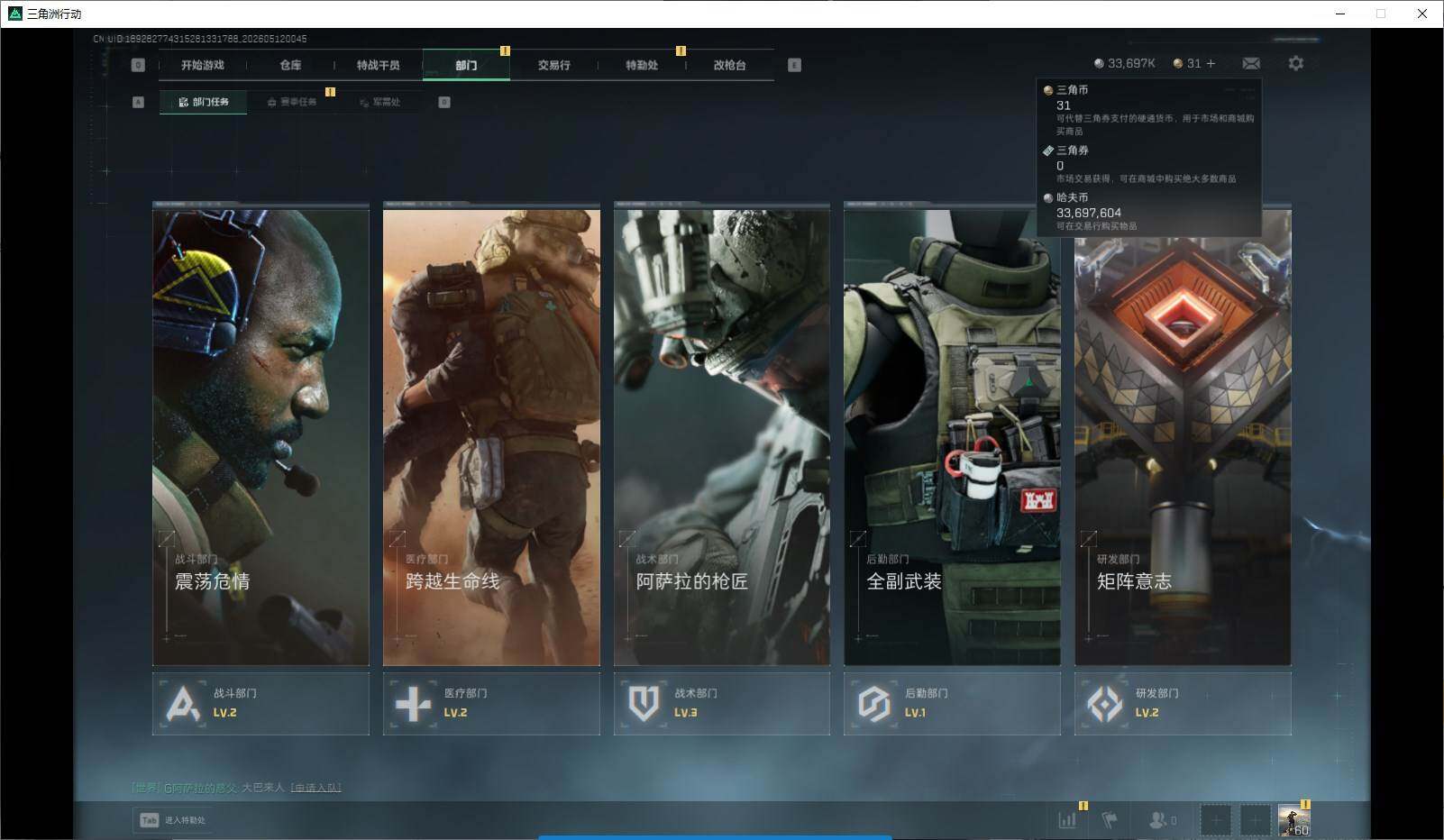Minimize the 三角洲行动 window

pyautogui.click(x=1340, y=14)
